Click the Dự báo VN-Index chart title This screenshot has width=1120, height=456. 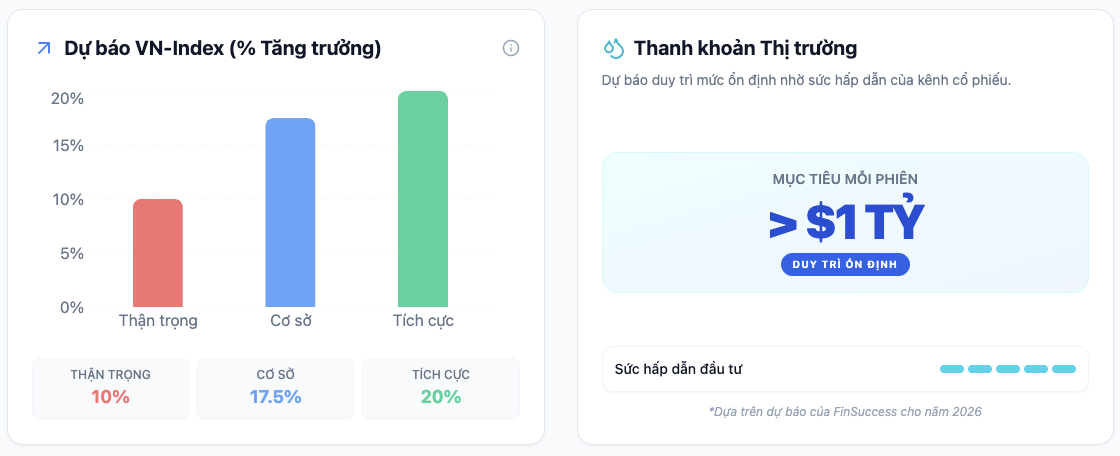point(222,48)
